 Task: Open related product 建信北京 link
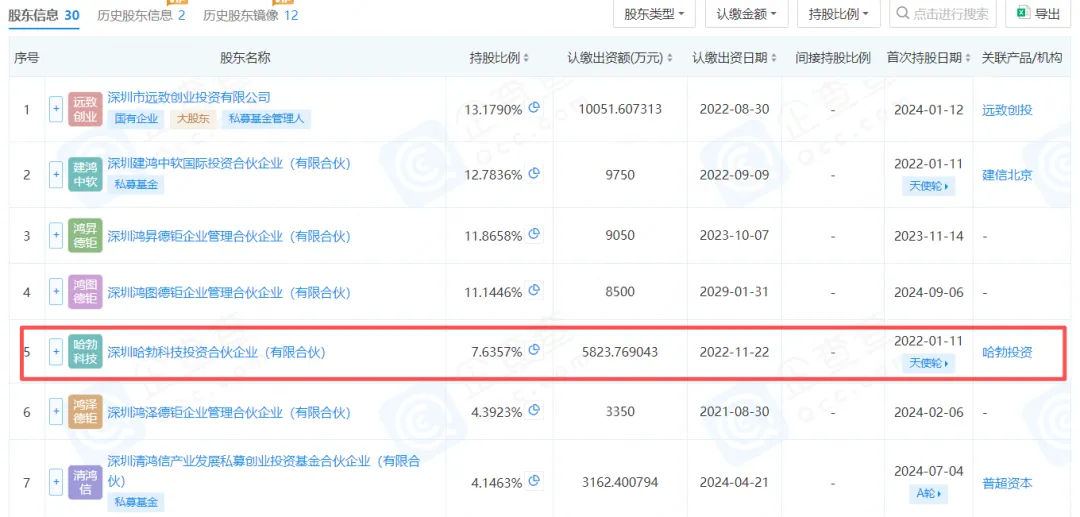[x=1007, y=175]
